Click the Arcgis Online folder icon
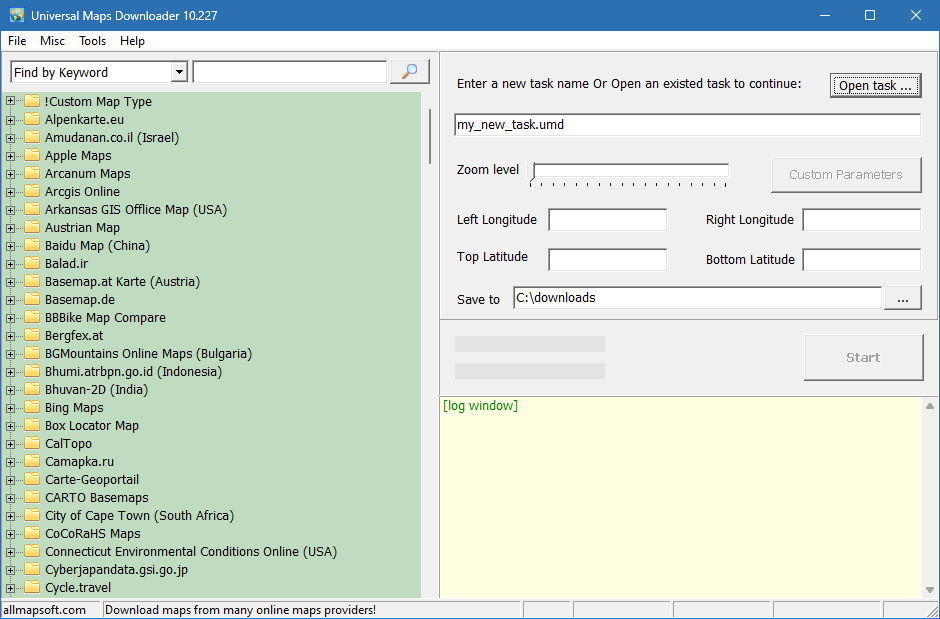940x619 pixels. tap(31, 192)
